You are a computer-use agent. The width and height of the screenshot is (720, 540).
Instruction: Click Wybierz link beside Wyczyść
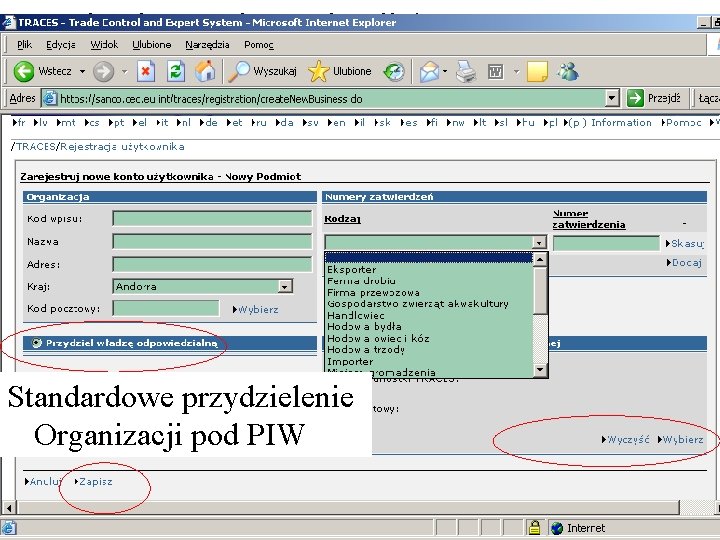pos(681,439)
